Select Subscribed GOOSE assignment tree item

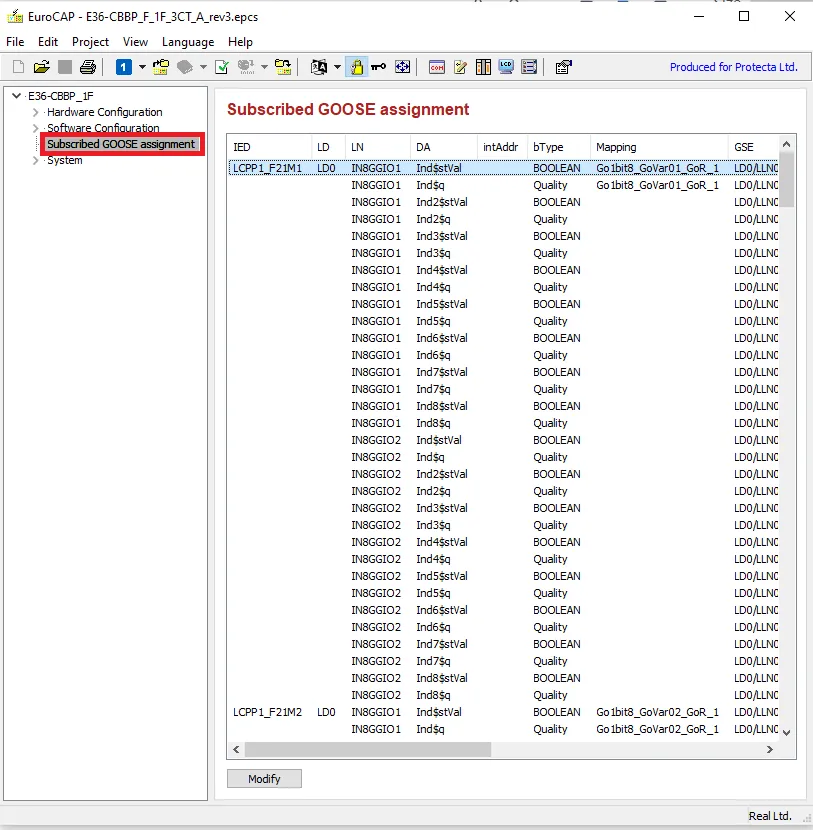click(x=121, y=144)
